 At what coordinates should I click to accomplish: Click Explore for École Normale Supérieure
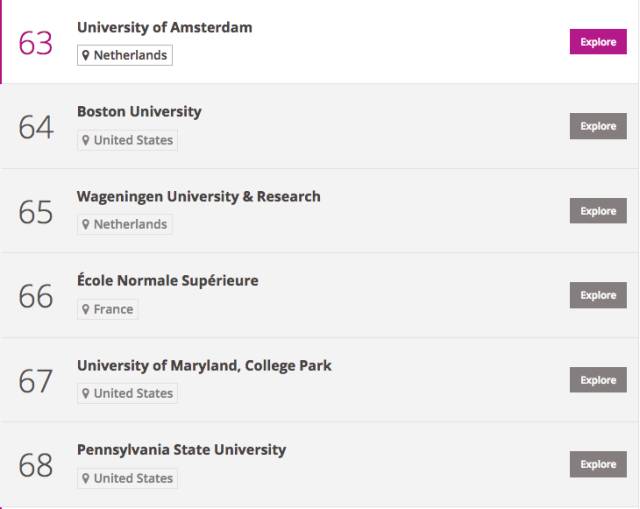598,295
